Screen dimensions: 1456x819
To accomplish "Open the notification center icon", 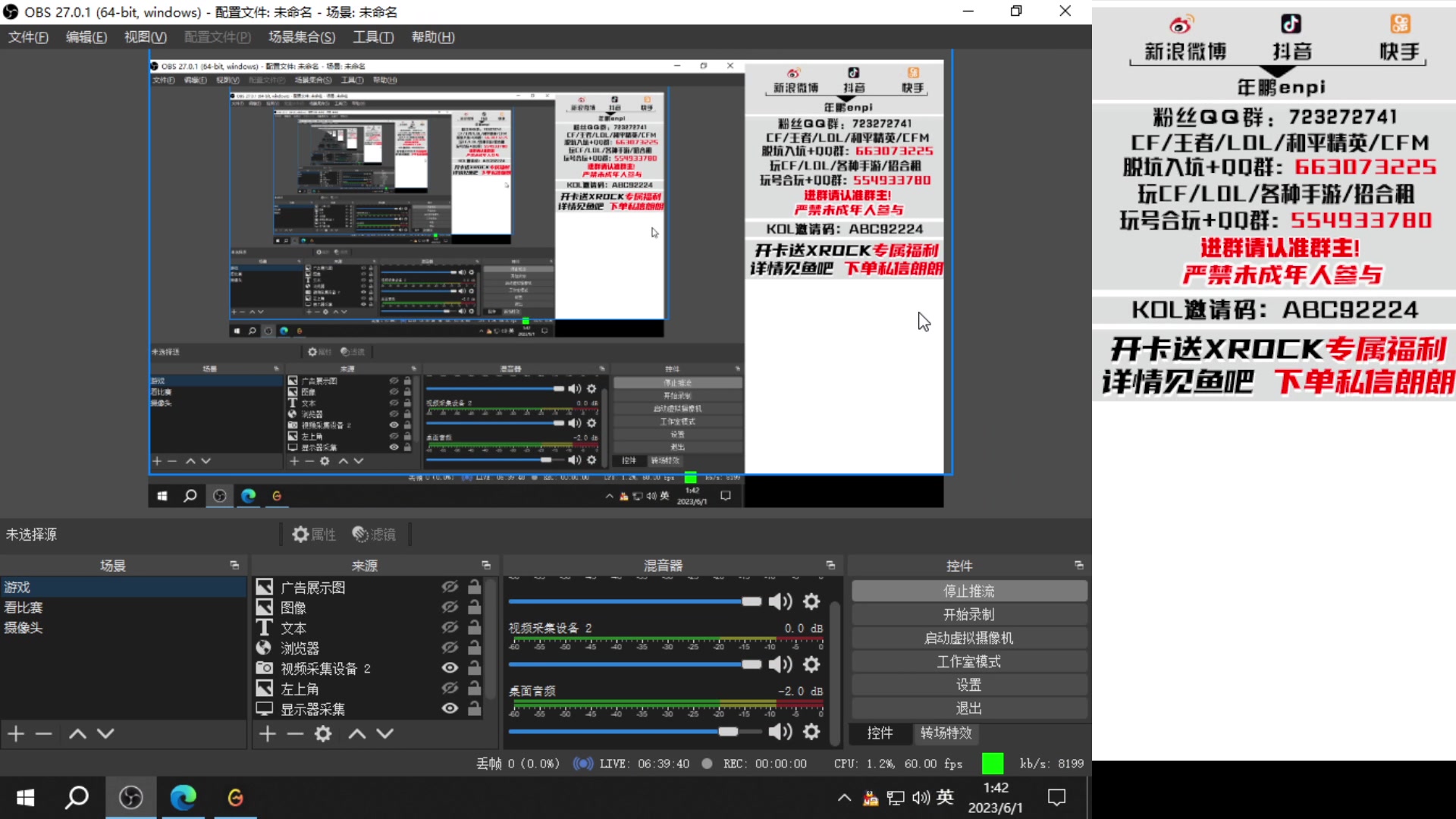I will click(1056, 798).
